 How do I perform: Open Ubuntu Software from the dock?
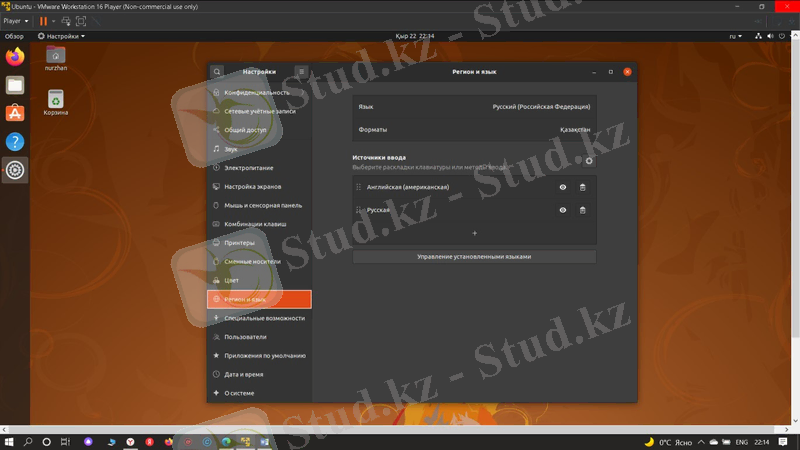(x=15, y=113)
